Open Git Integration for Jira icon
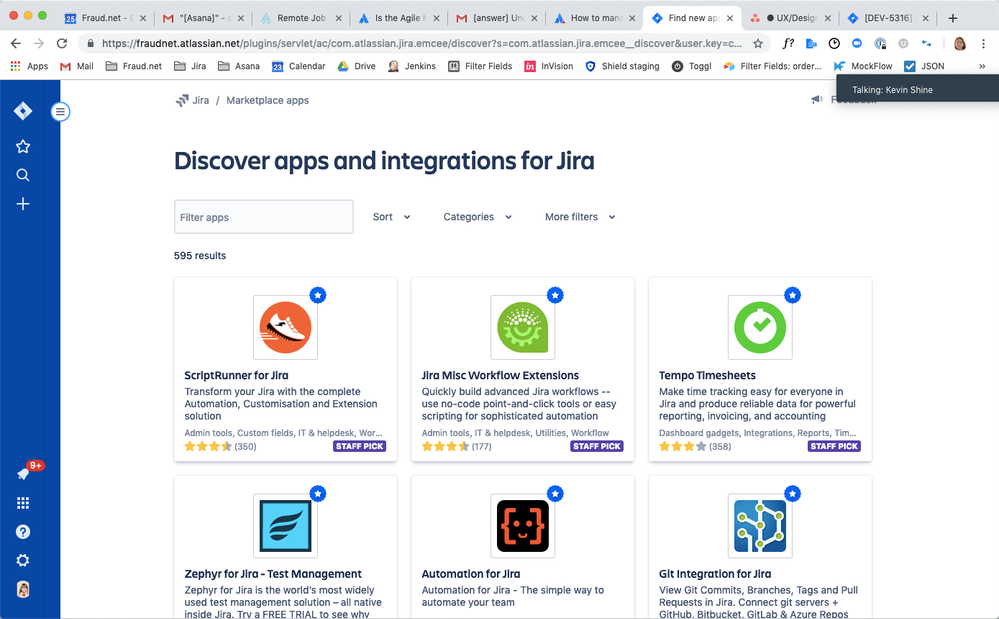Image resolution: width=999 pixels, height=619 pixels. [760, 526]
